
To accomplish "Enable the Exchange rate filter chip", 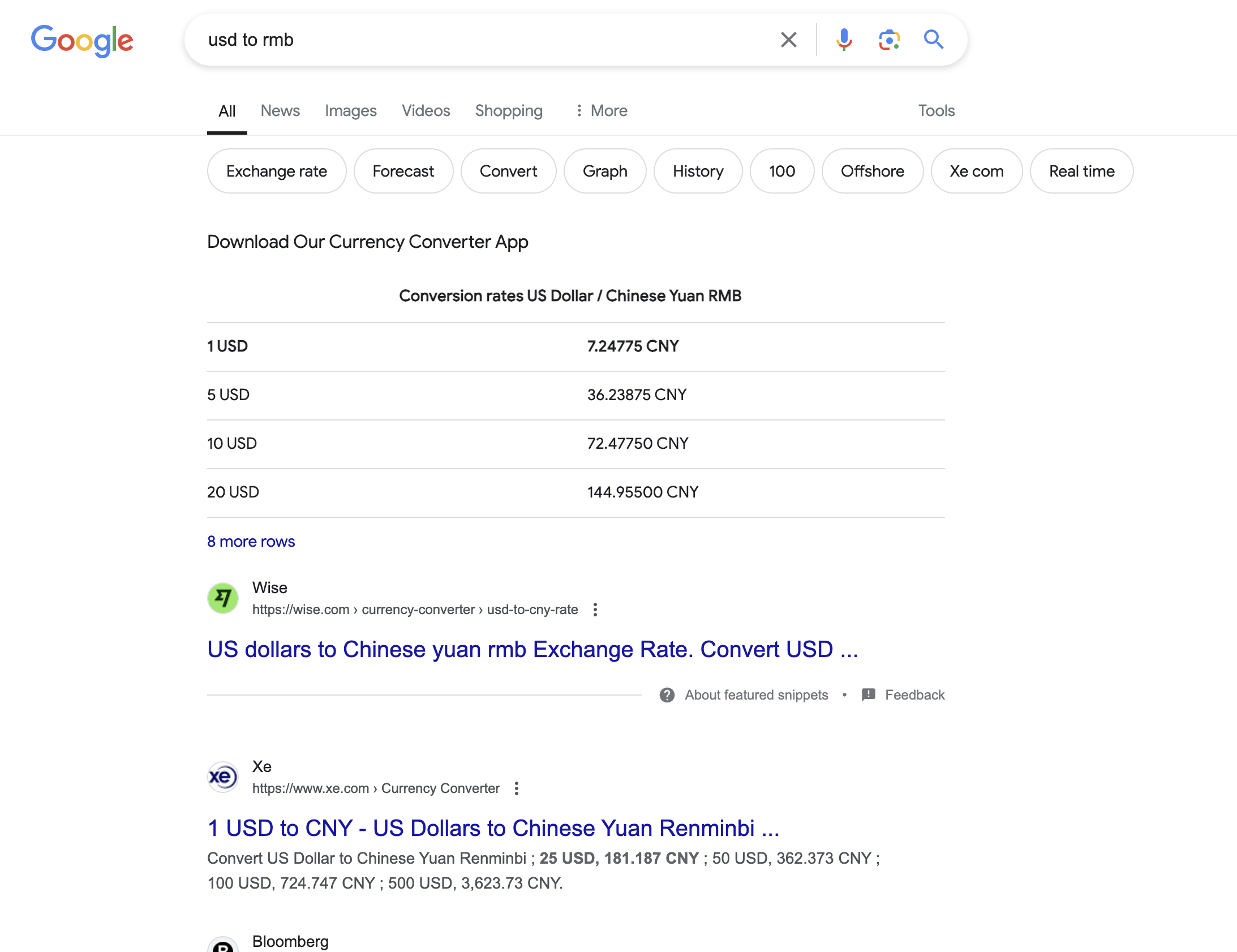I will click(x=276, y=171).
